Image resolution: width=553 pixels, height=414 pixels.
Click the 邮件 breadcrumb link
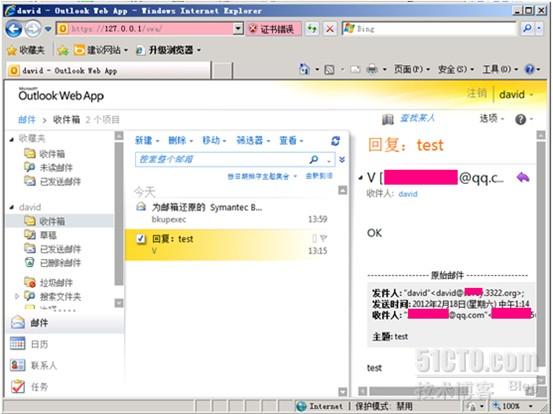coord(27,120)
